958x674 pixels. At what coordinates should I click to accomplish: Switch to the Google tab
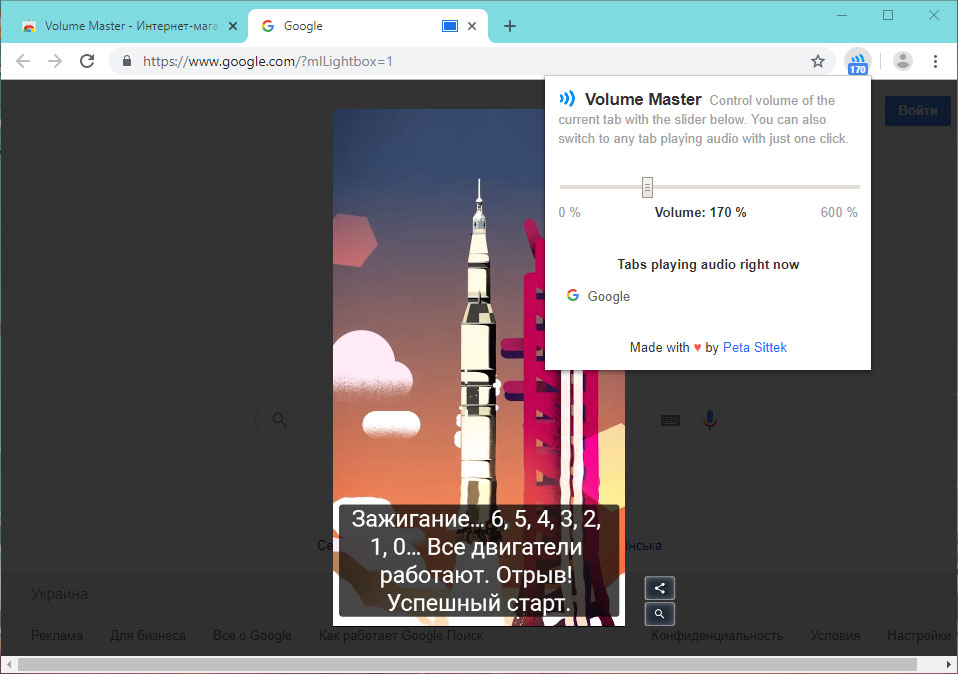(368, 26)
